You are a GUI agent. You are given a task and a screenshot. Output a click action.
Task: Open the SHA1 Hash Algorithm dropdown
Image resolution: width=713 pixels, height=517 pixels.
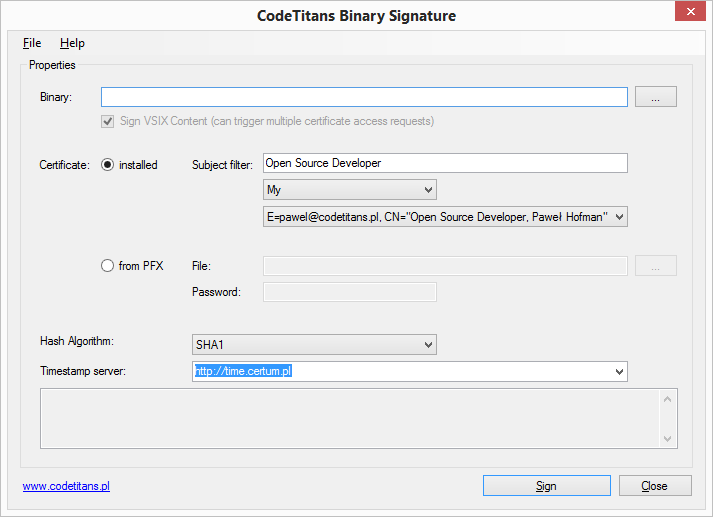314,345
